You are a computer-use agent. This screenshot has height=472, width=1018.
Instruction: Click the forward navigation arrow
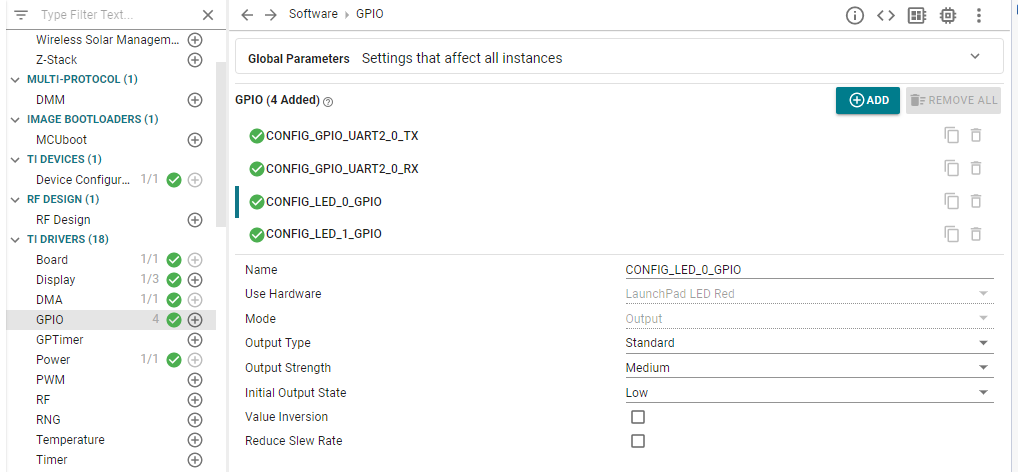[x=271, y=15]
